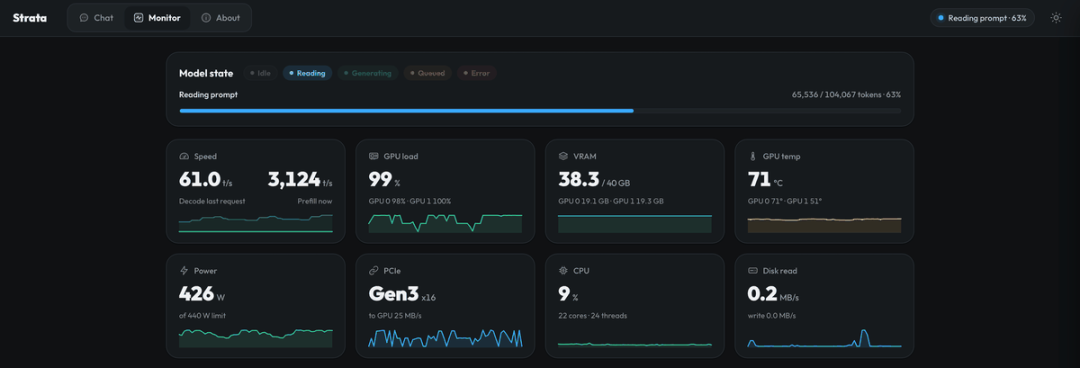This screenshot has width=1080, height=368.
Task: Click the Strata logo
Action: [30, 18]
